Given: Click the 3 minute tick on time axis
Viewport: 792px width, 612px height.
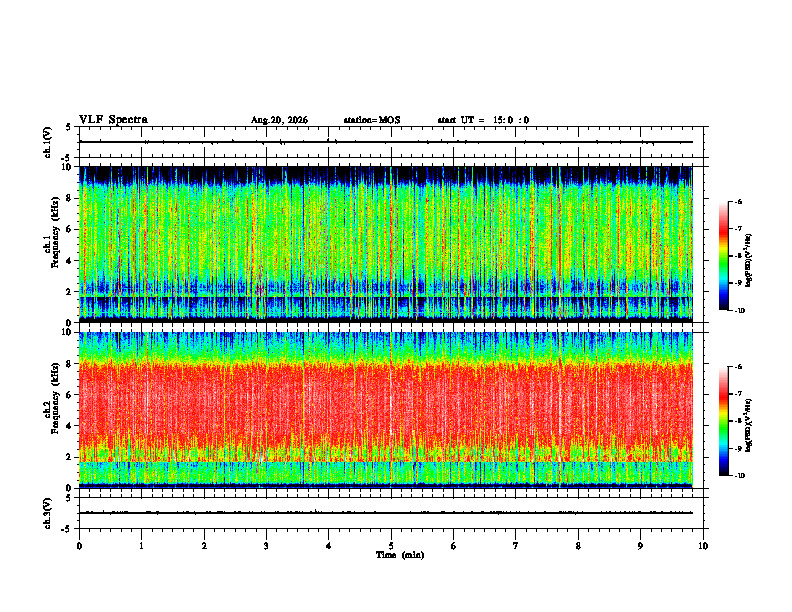Looking at the screenshot, I should point(266,546).
